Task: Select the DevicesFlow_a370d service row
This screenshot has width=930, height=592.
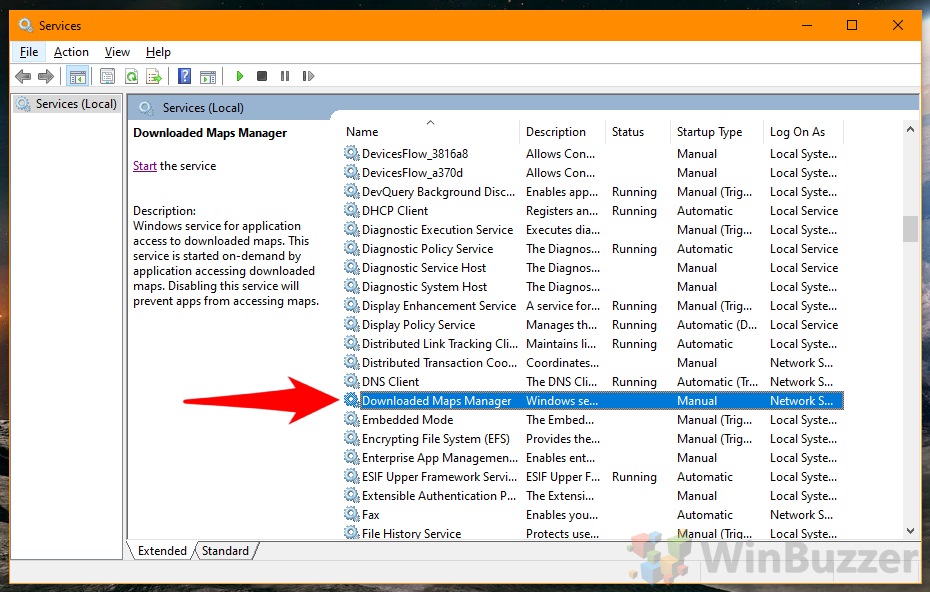Action: [x=593, y=173]
